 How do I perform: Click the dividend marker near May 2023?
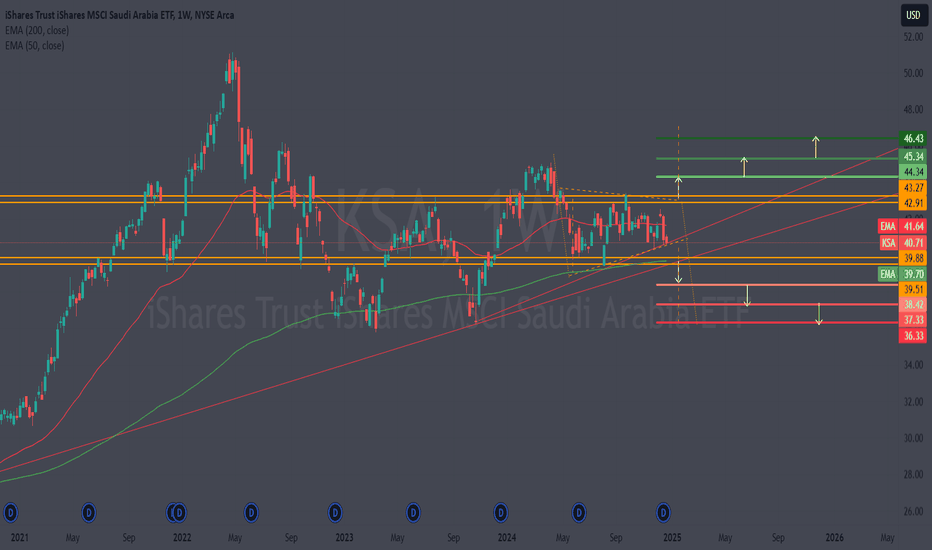tap(413, 512)
